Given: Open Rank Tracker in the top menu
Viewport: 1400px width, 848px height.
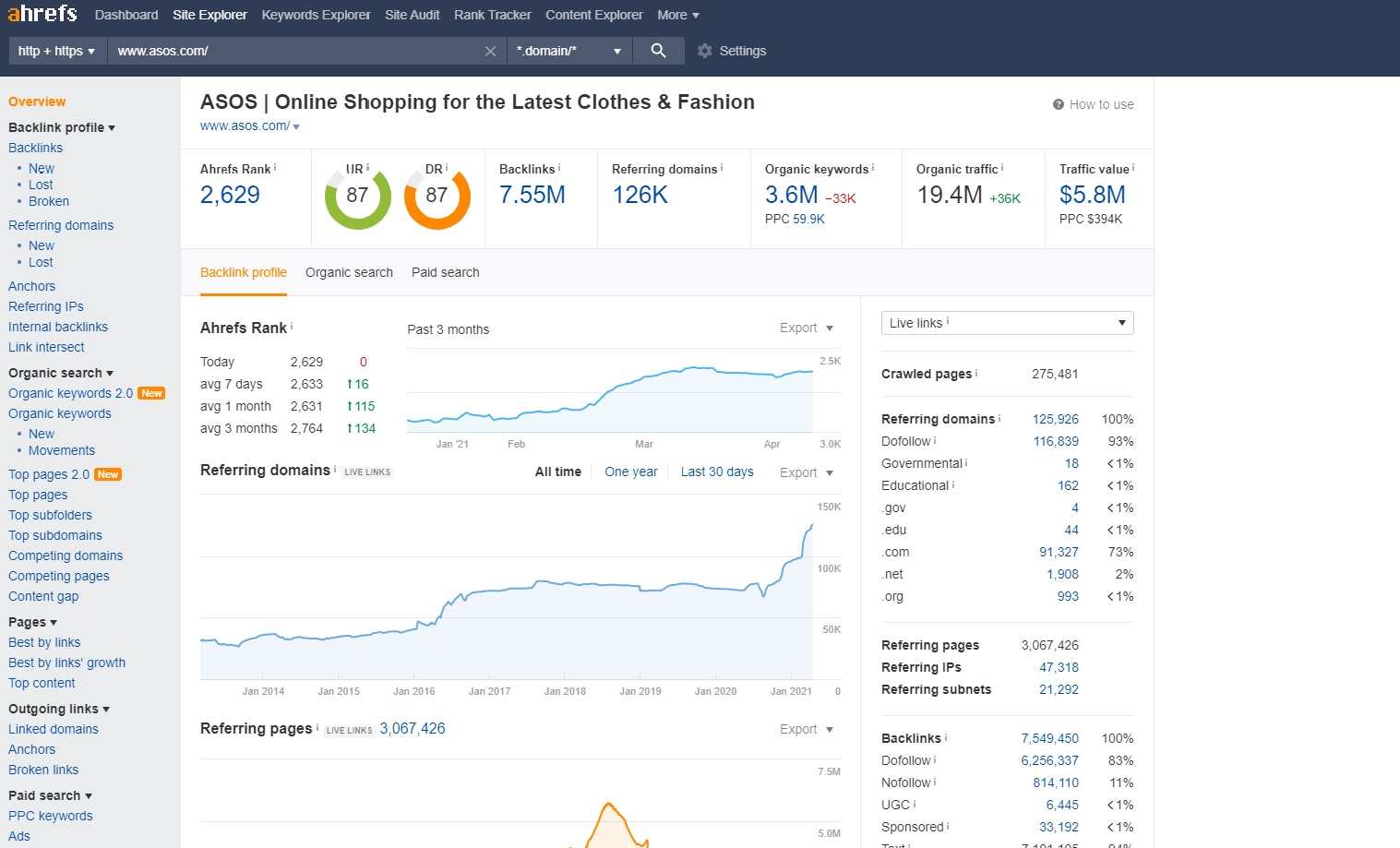Looking at the screenshot, I should coord(493,15).
